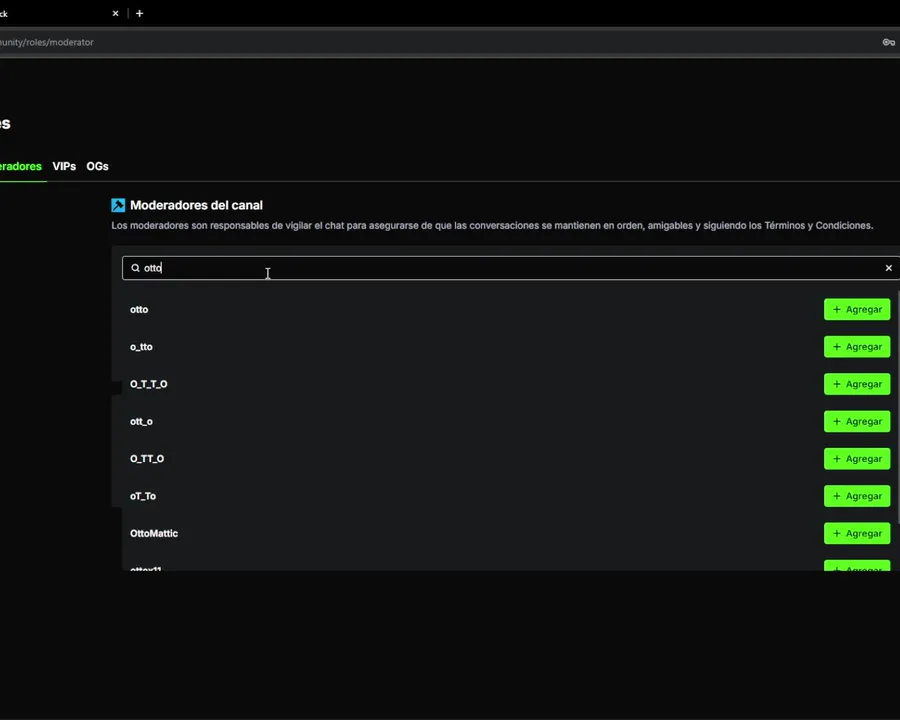Select the 'O_TT_O' username result
Screen dimensions: 900x720
tap(147, 459)
